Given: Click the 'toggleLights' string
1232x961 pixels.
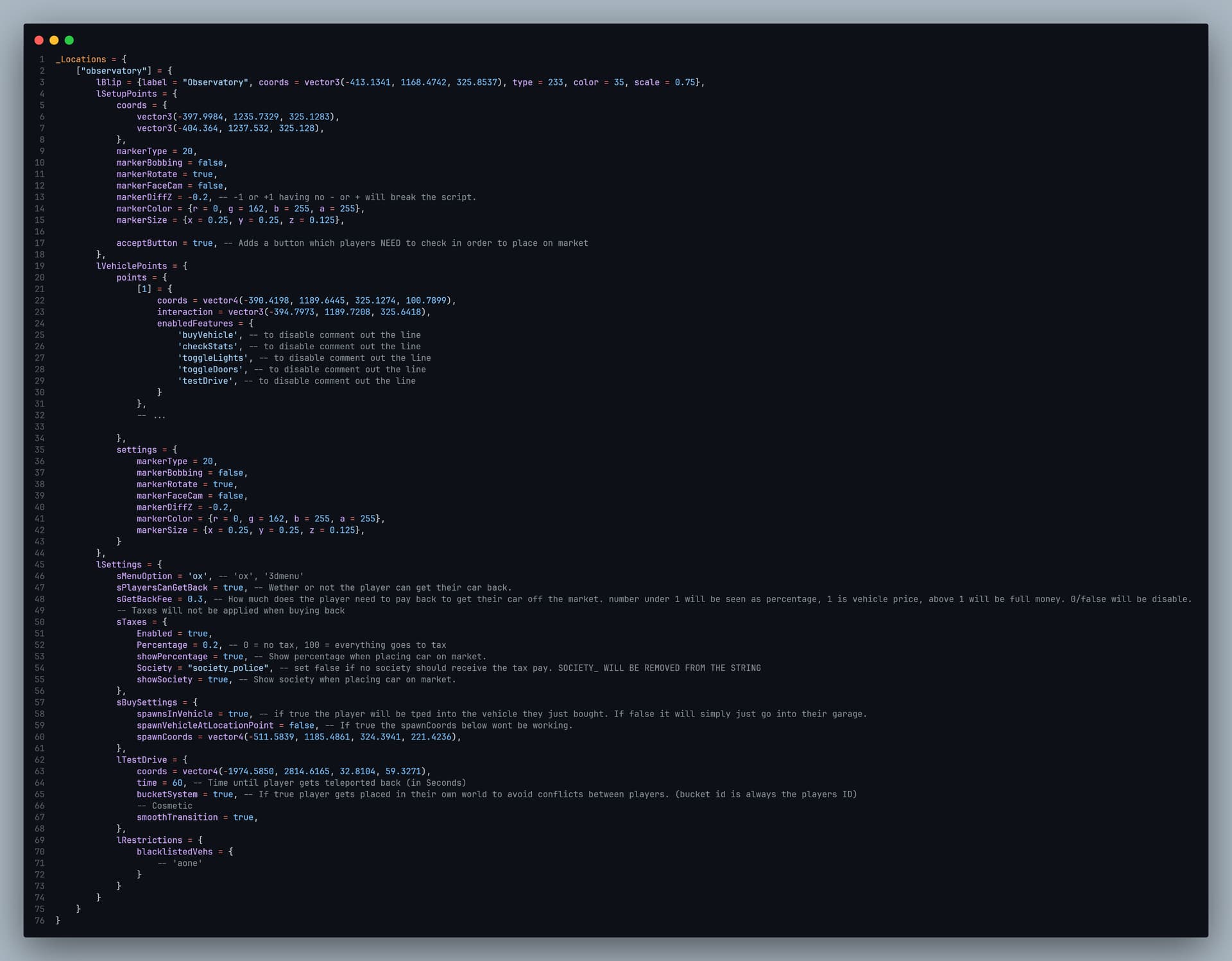Looking at the screenshot, I should coord(213,358).
